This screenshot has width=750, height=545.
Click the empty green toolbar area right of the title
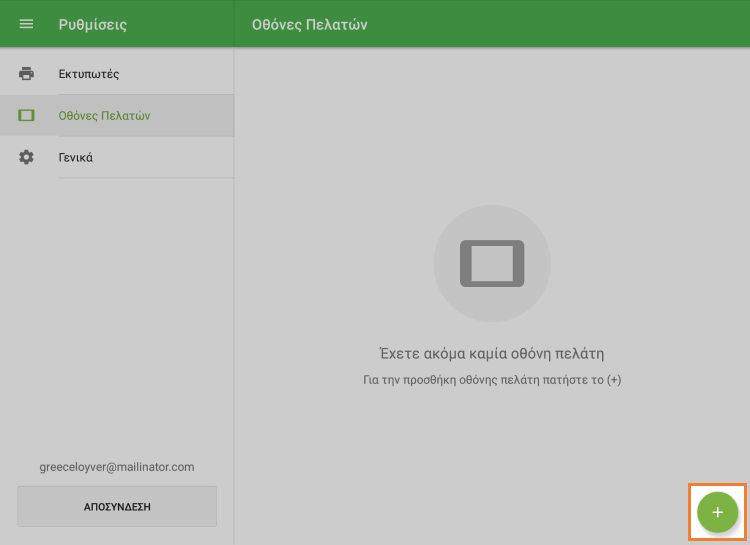560,24
